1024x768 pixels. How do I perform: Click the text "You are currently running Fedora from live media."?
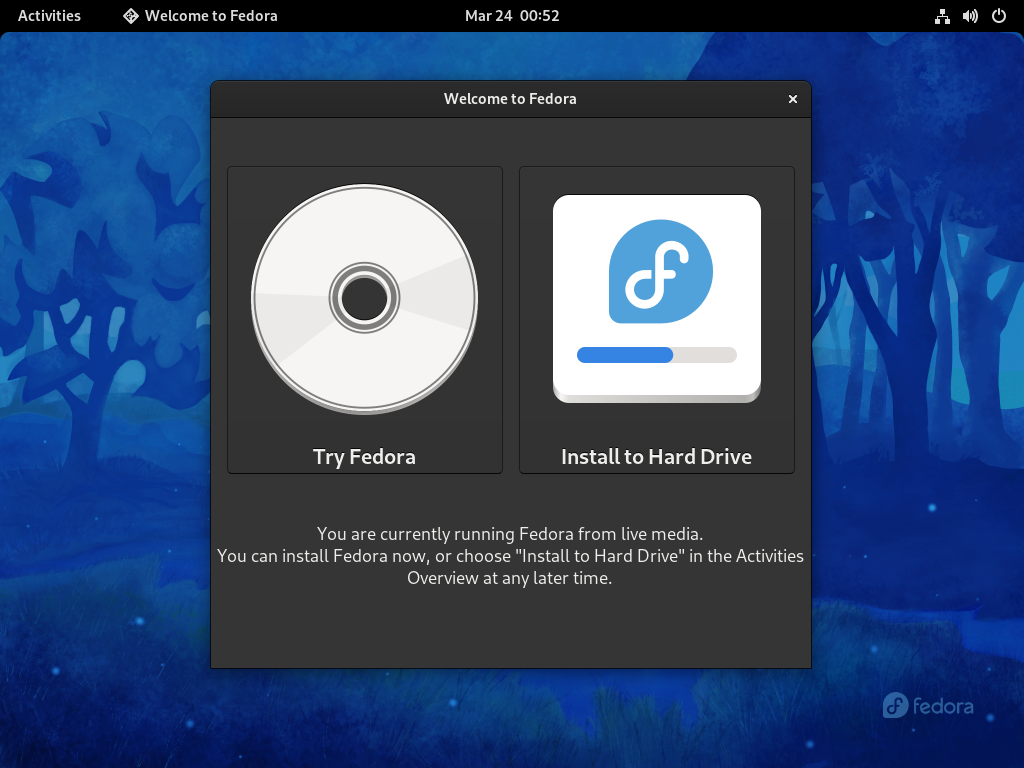(510, 534)
